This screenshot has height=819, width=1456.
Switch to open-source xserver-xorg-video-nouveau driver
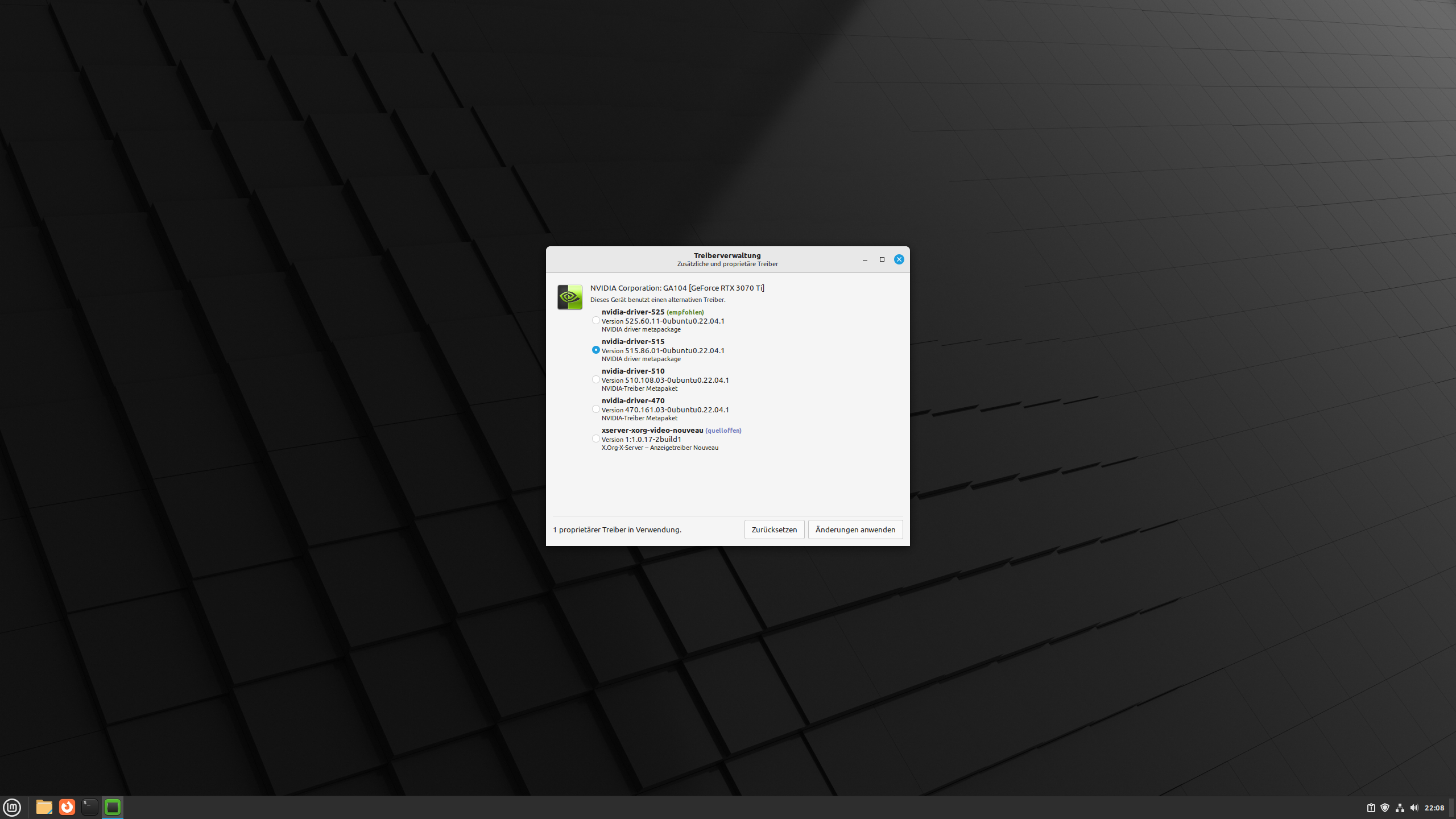595,439
